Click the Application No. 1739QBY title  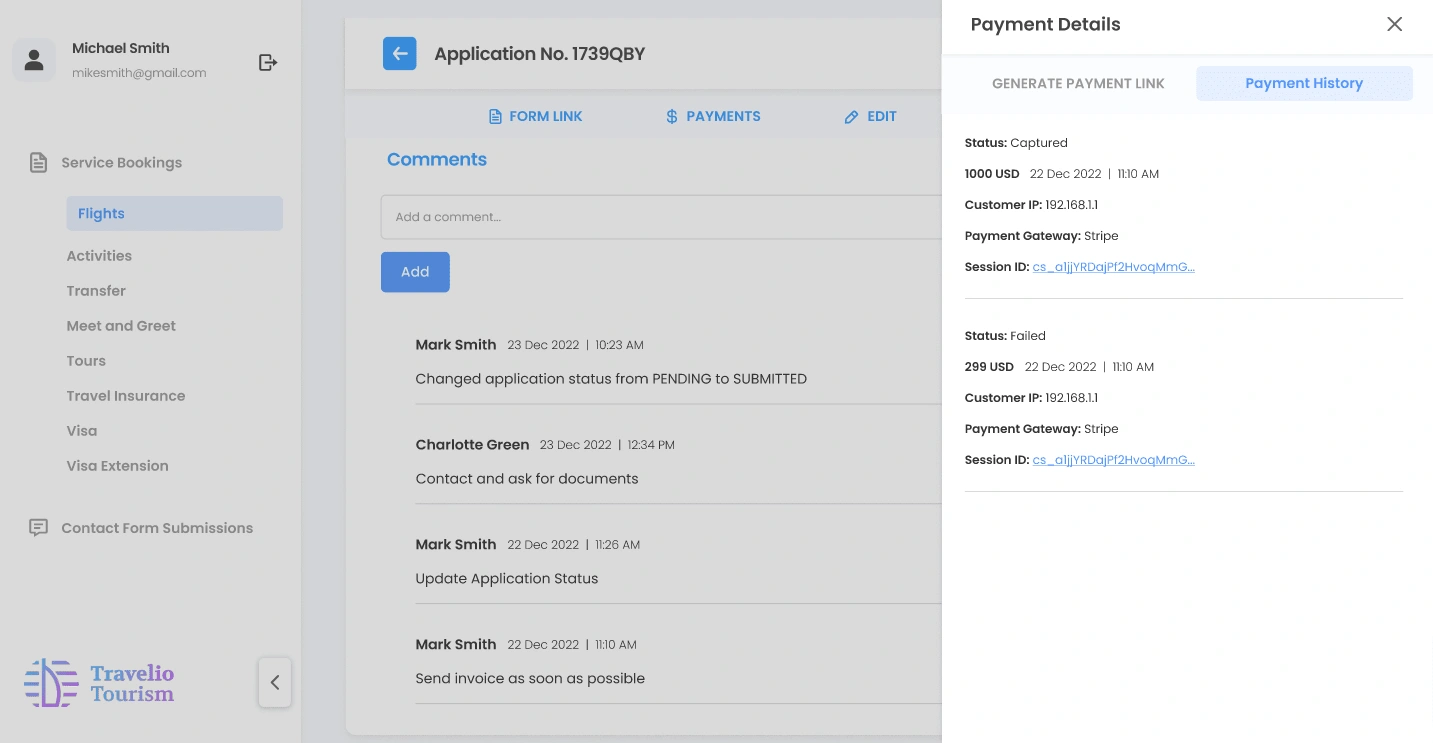(x=540, y=54)
